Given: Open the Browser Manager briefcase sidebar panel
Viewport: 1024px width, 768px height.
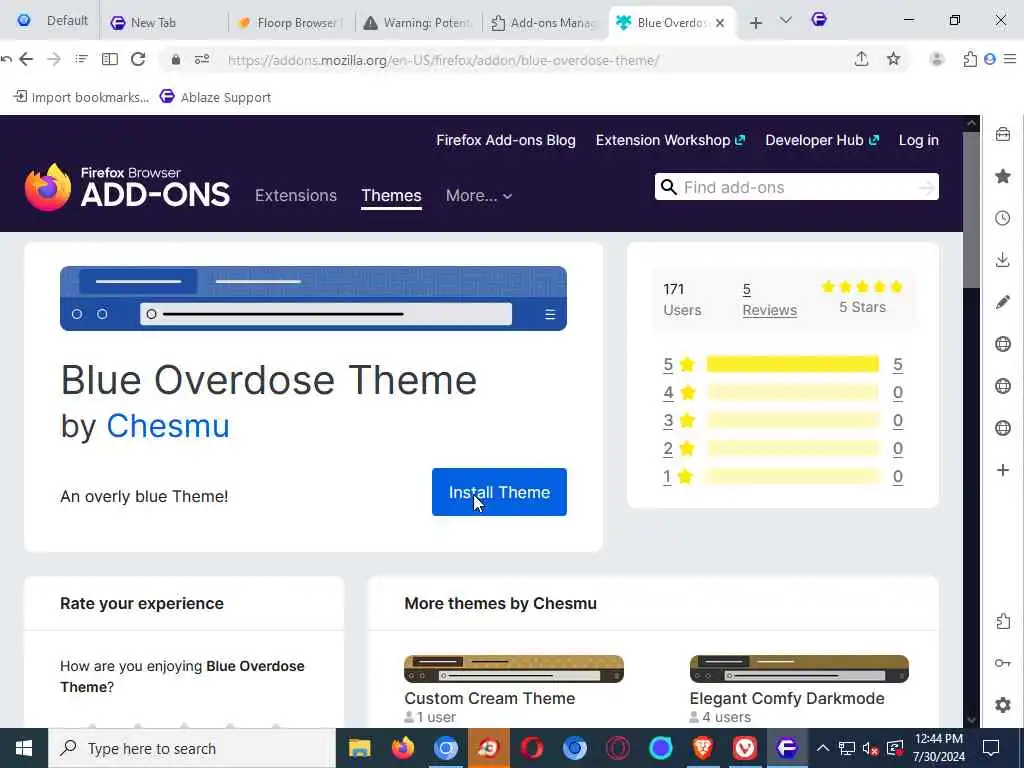Looking at the screenshot, I should [x=1002, y=135].
